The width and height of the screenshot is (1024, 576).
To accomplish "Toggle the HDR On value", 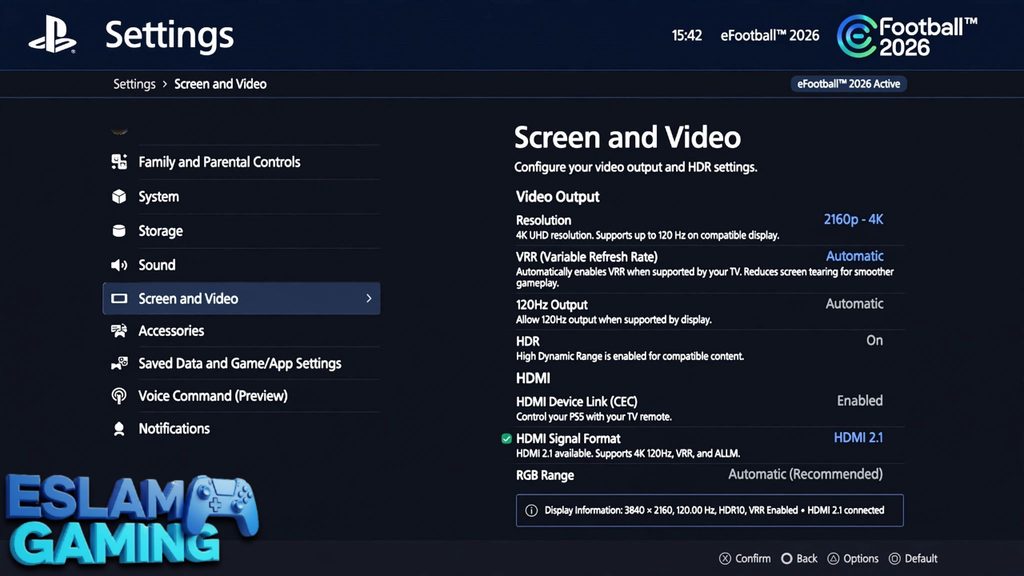I will tap(874, 340).
